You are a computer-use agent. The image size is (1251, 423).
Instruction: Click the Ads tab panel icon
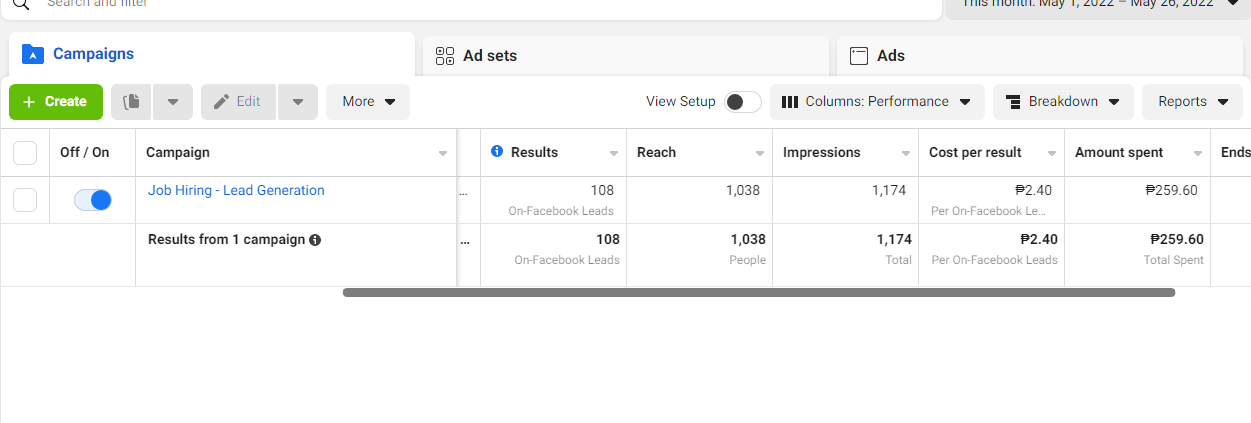pos(858,56)
